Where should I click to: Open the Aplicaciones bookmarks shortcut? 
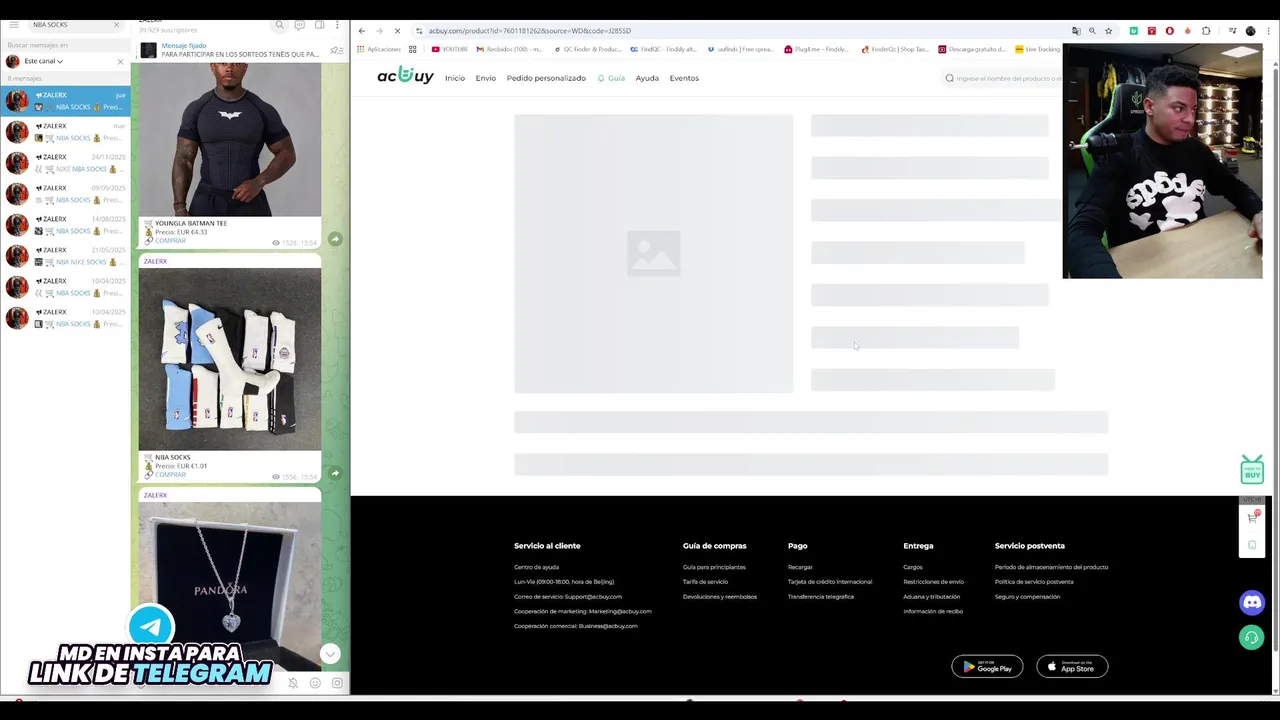(379, 49)
